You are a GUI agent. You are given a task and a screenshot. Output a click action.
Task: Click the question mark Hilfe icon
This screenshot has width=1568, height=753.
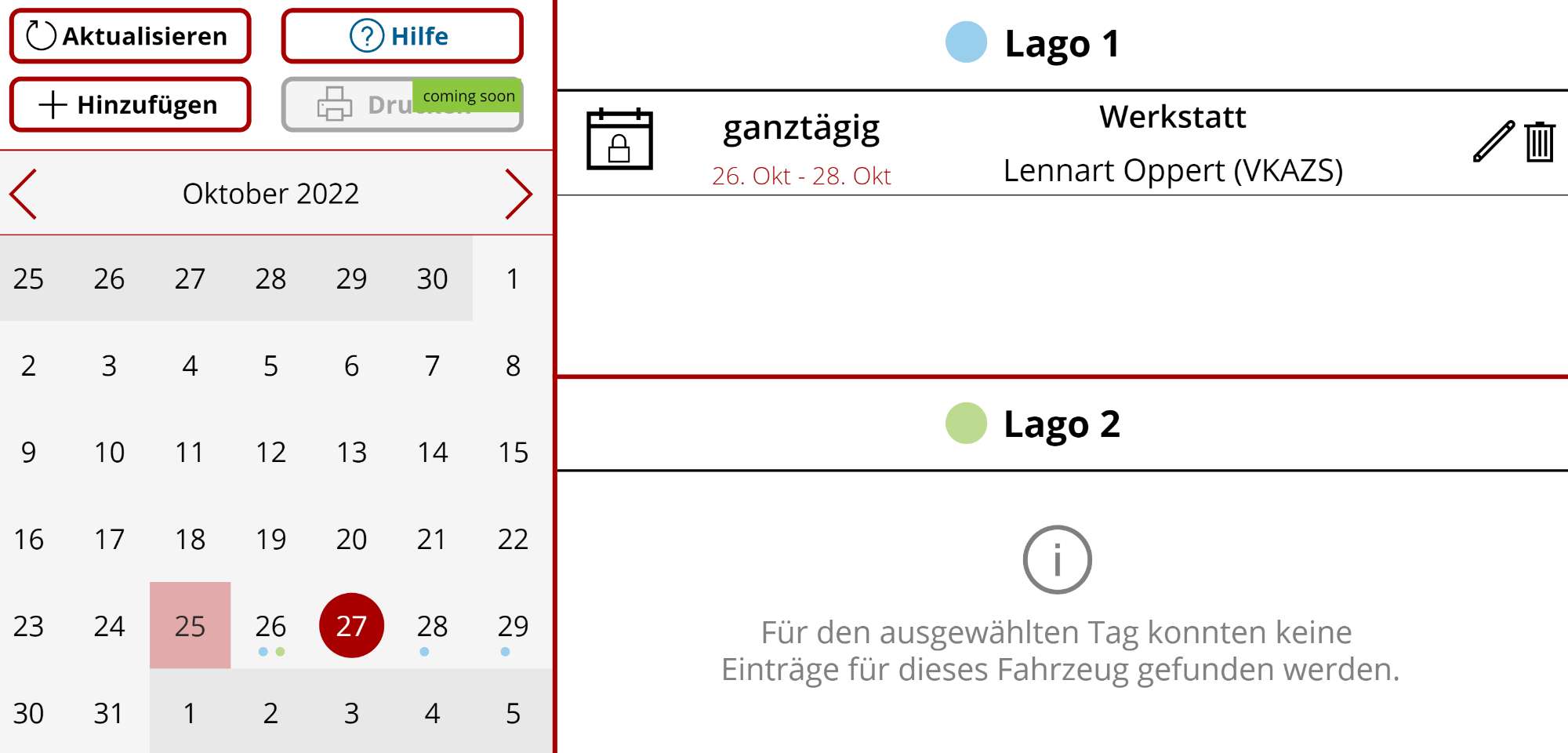(366, 36)
